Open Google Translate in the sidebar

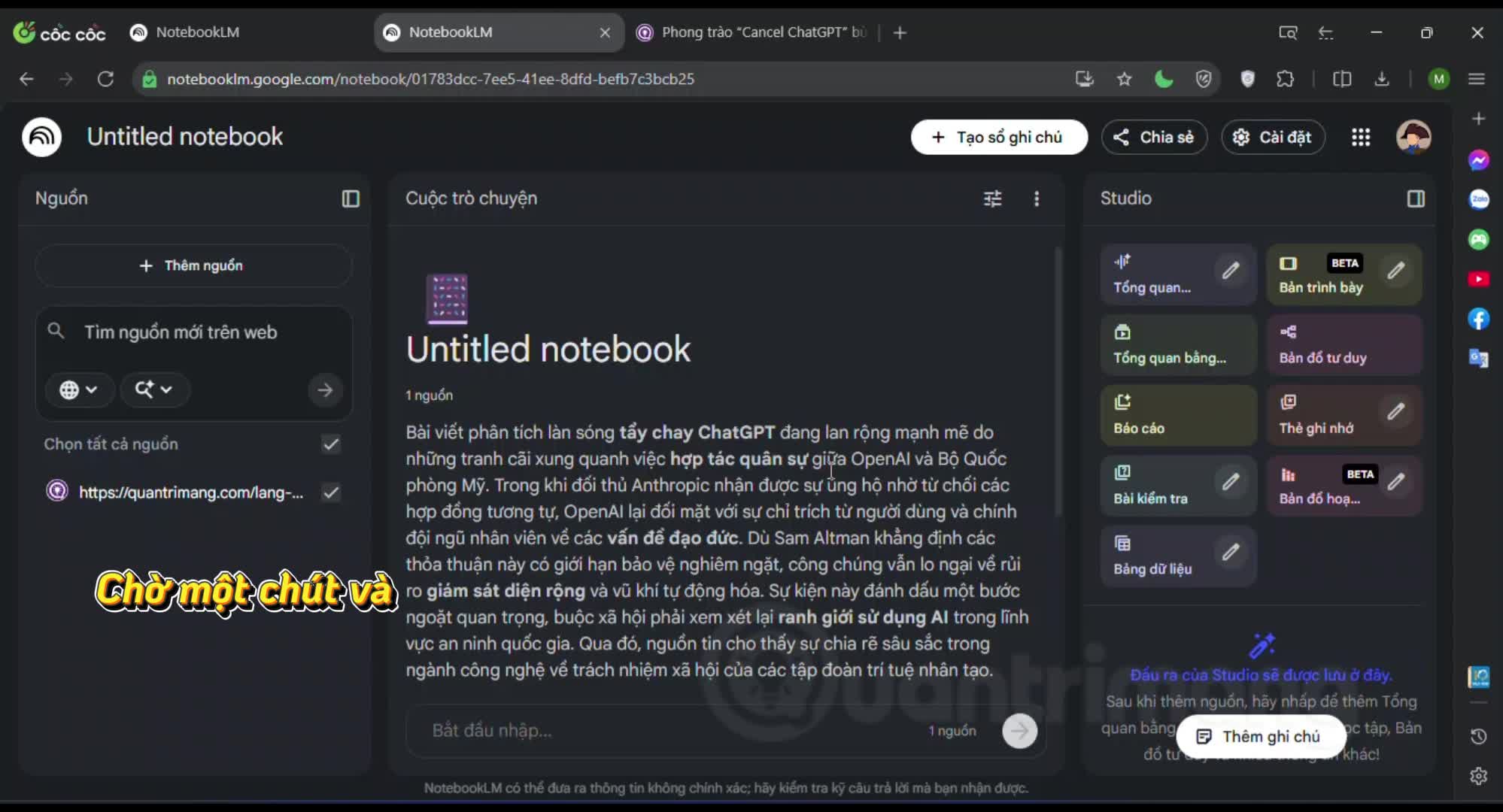pos(1479,359)
